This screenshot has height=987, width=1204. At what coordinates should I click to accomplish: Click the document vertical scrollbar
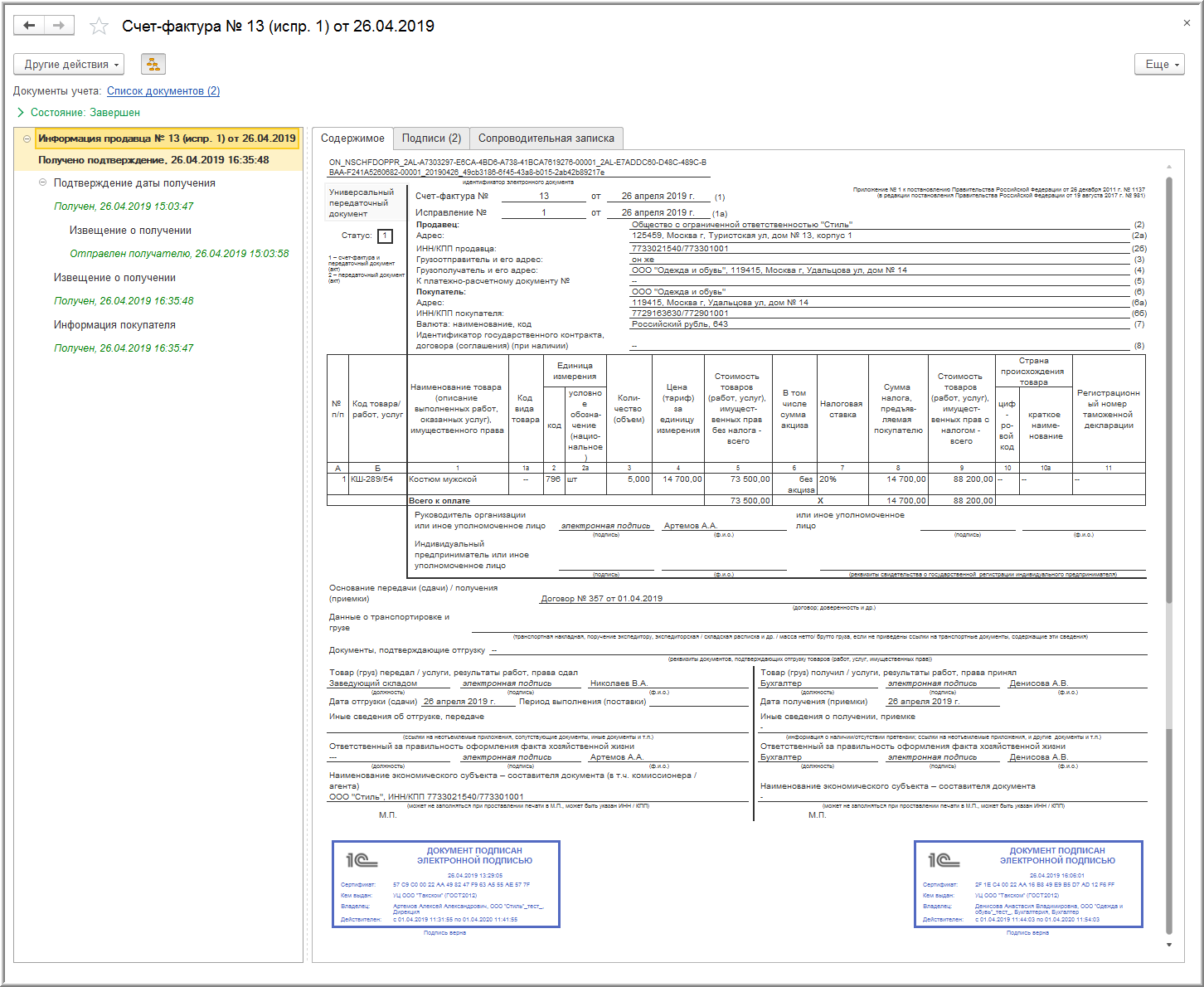(1169, 498)
